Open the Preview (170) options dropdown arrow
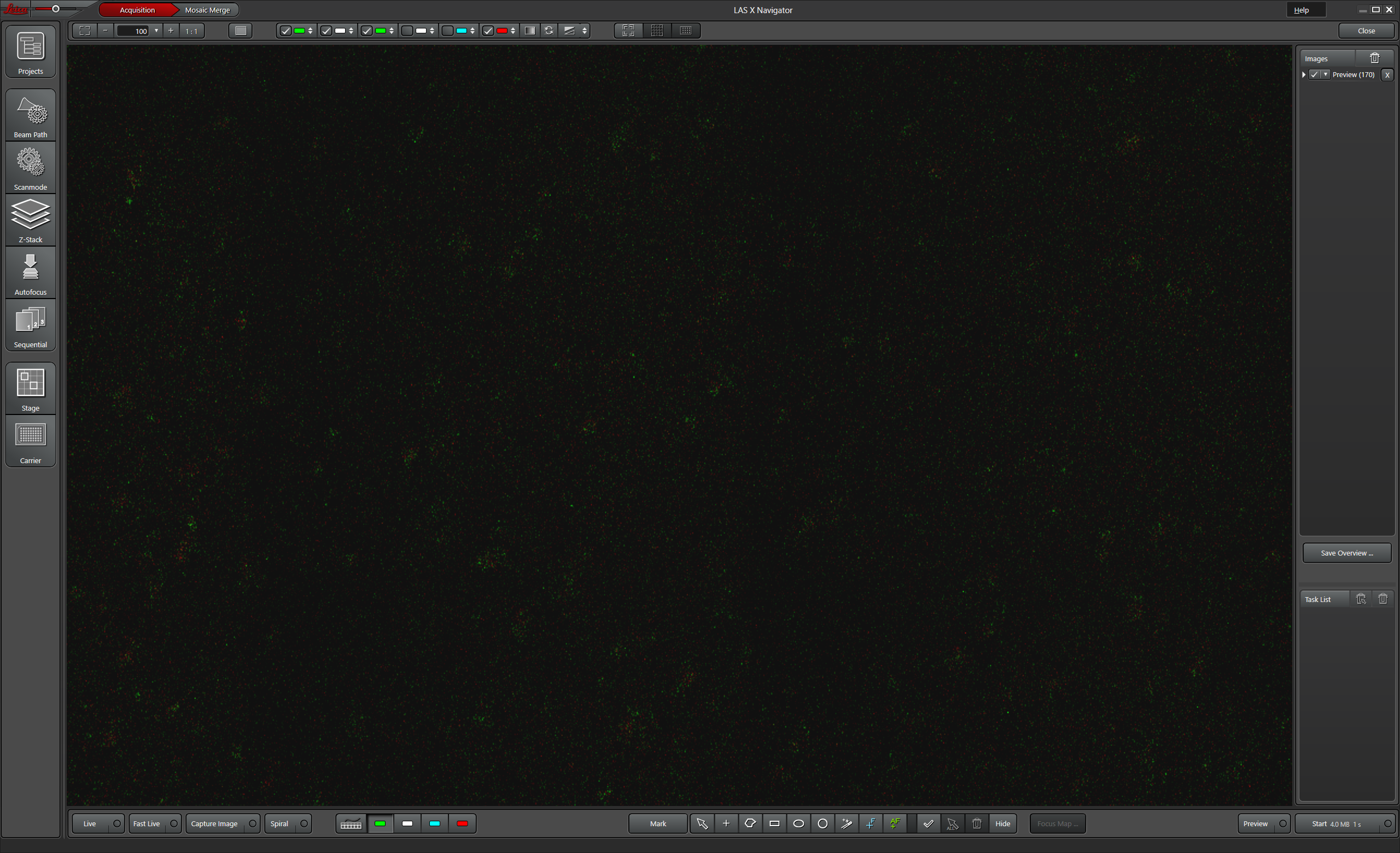This screenshot has width=1400, height=853. coord(1326,74)
